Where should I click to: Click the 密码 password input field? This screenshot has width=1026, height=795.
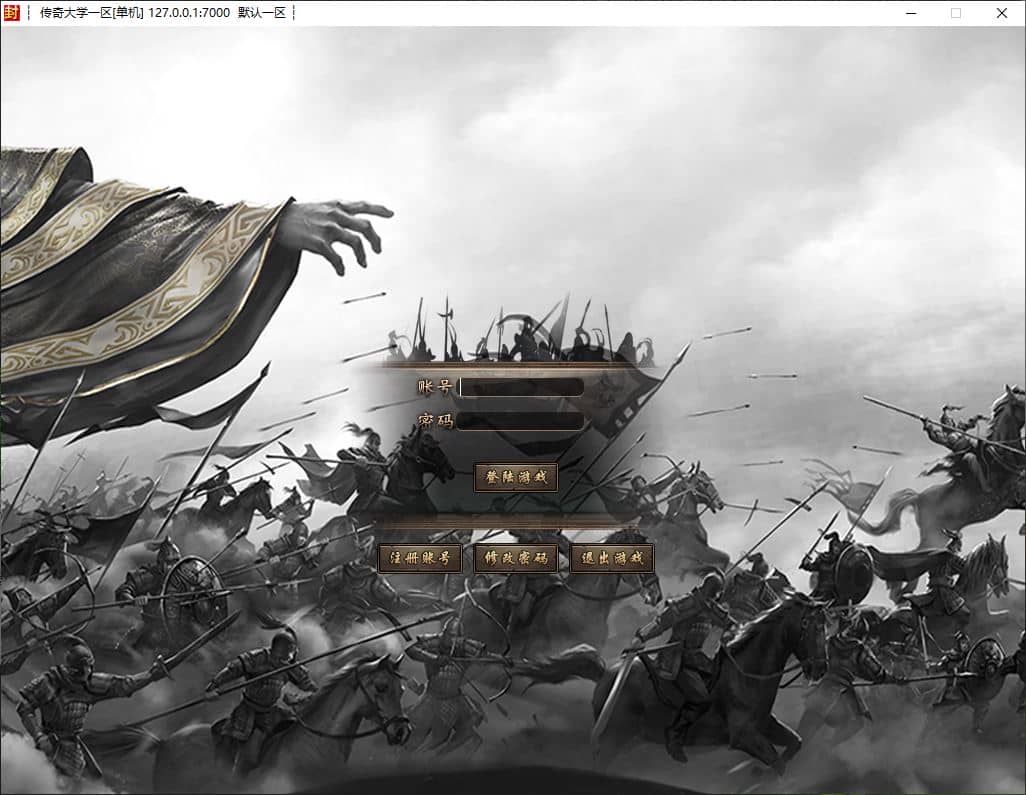pyautogui.click(x=521, y=421)
